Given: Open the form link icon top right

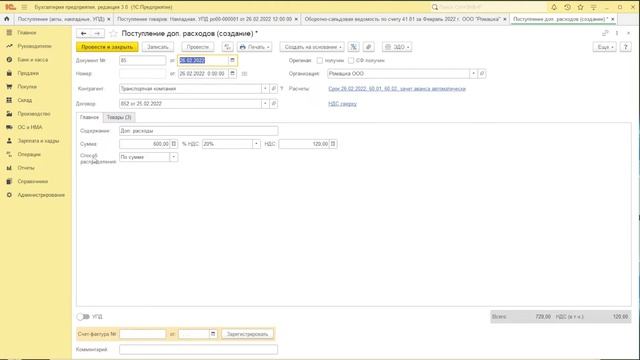Looking at the screenshot, I should click(605, 33).
